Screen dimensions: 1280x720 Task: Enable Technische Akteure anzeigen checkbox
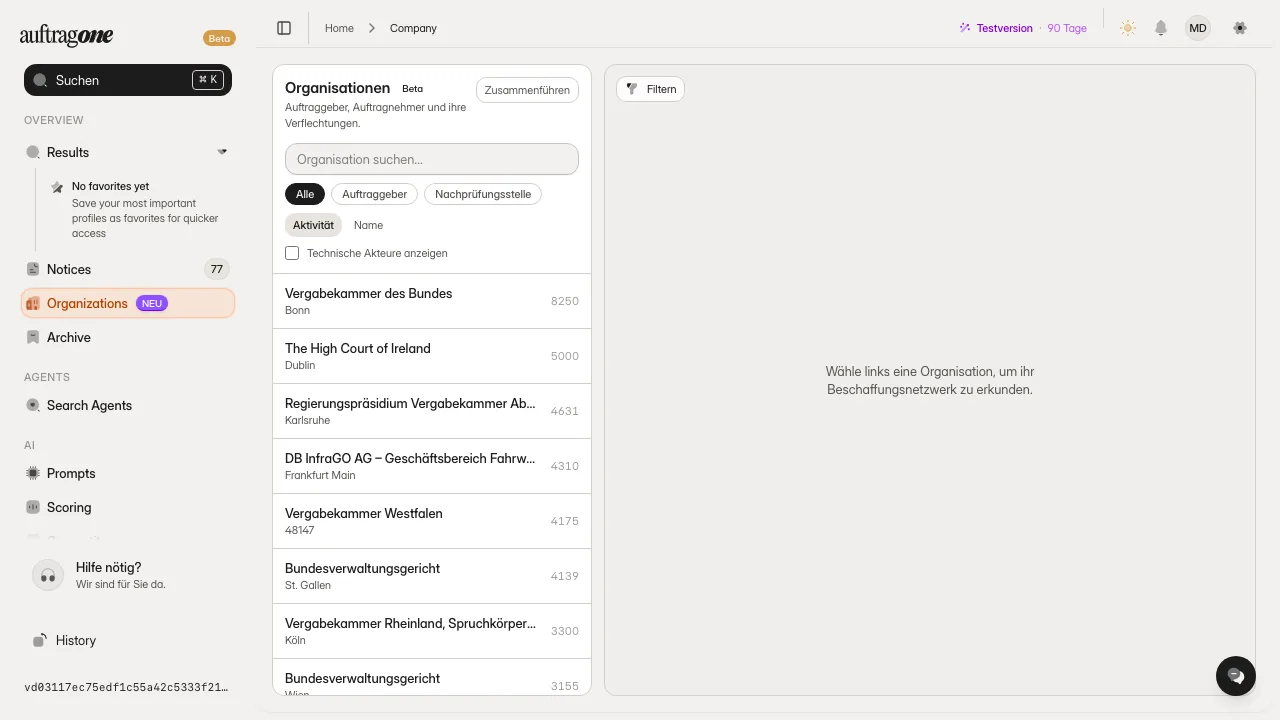coord(292,253)
